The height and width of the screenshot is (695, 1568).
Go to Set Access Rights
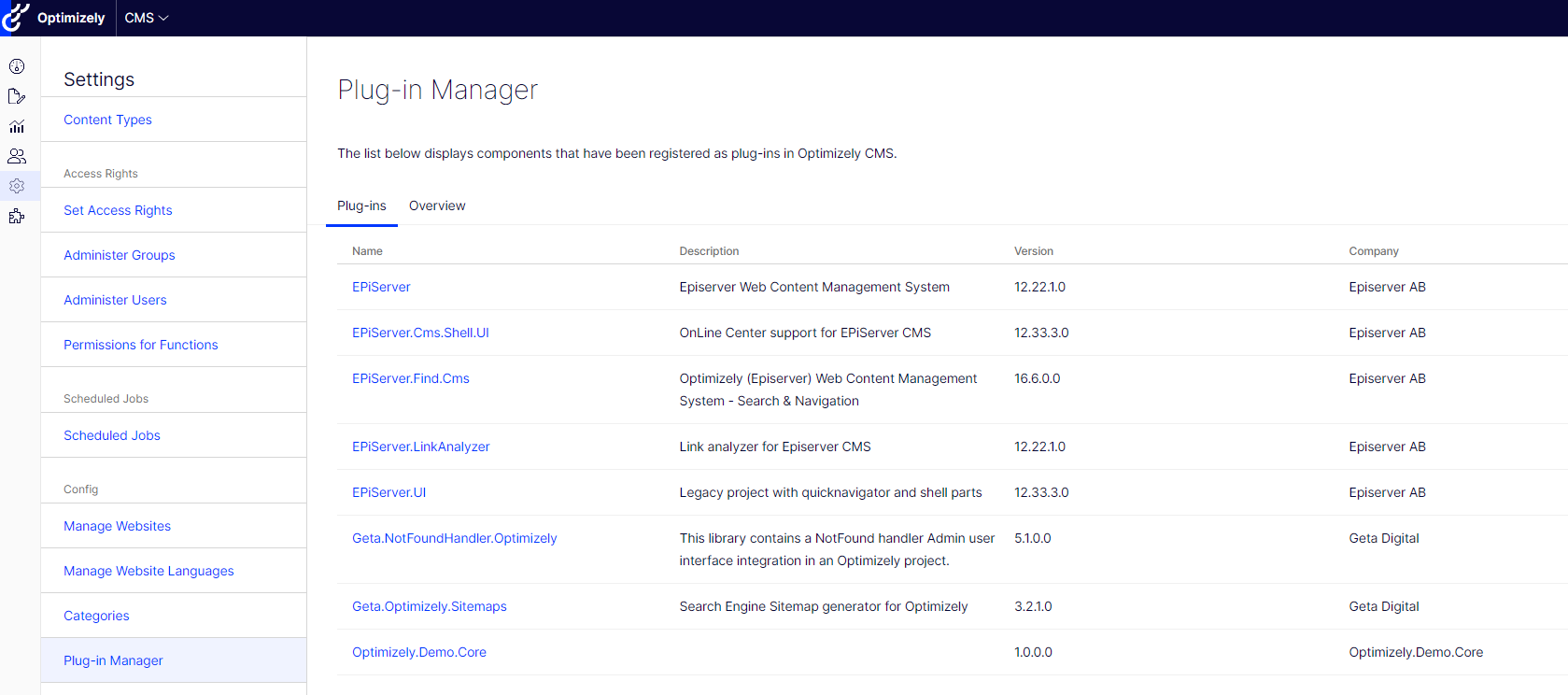[118, 210]
